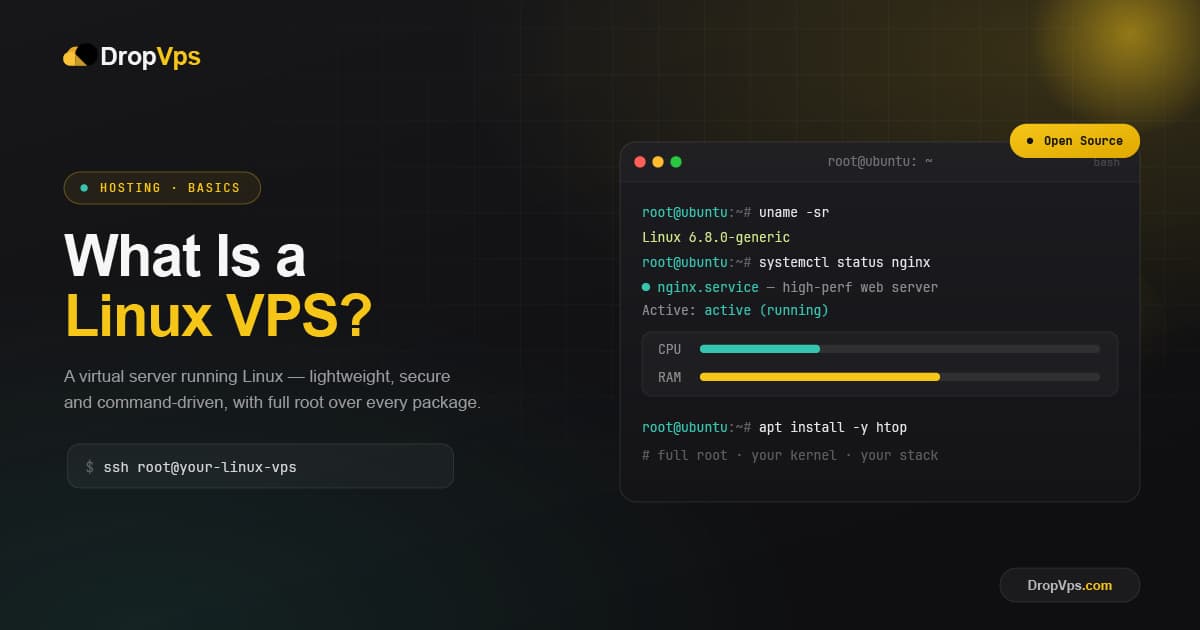Click the DropVps brand name text

coord(151,57)
